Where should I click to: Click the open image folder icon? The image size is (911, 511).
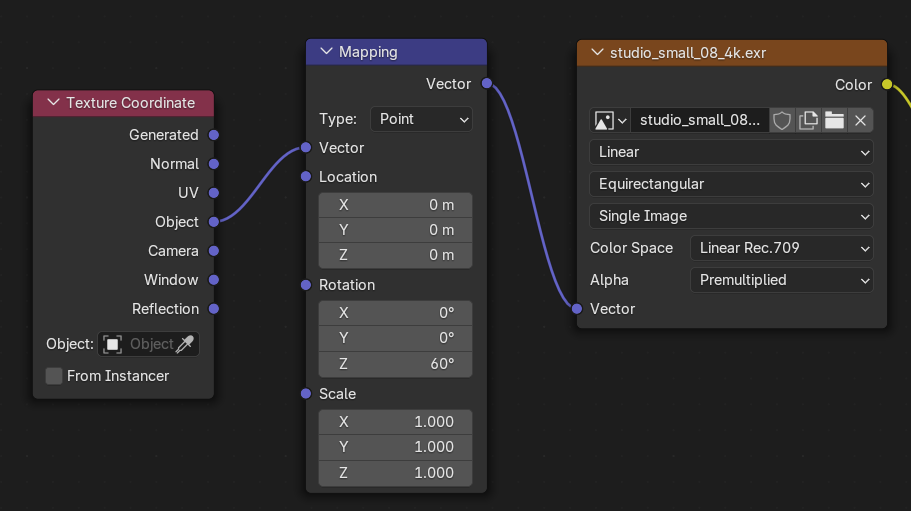pyautogui.click(x=834, y=121)
